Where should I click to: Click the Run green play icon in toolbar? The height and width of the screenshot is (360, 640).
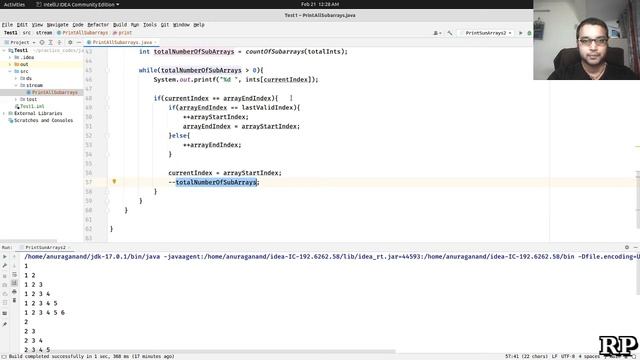(x=520, y=33)
